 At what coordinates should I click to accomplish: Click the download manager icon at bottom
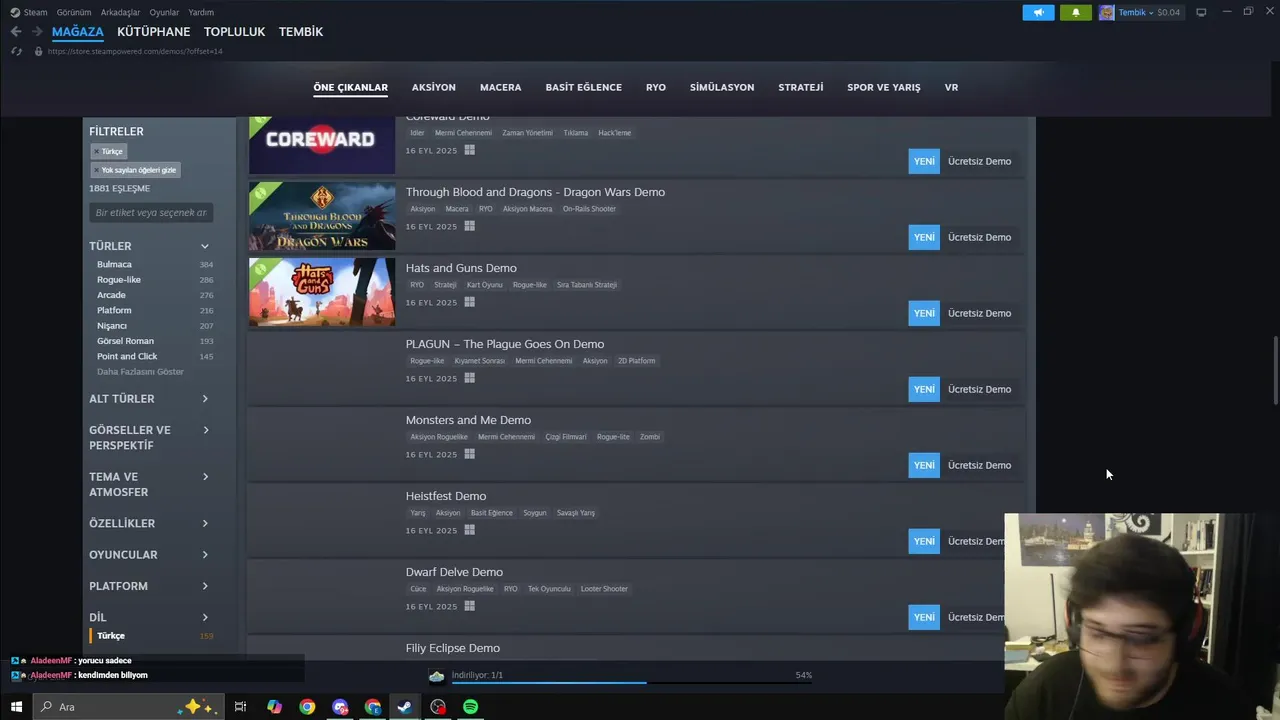coord(436,676)
